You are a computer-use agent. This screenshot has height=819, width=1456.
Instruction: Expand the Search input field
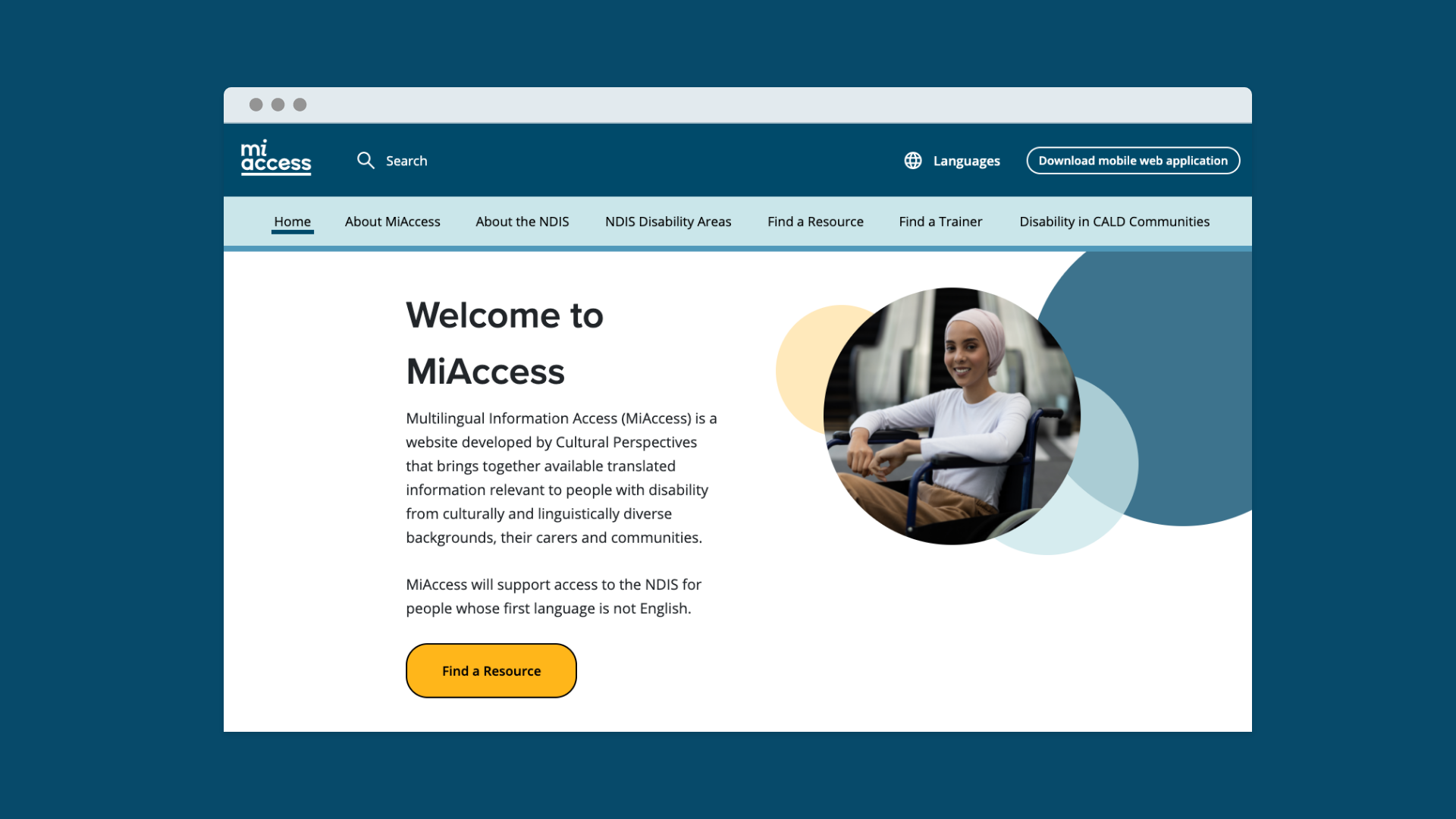tap(392, 160)
